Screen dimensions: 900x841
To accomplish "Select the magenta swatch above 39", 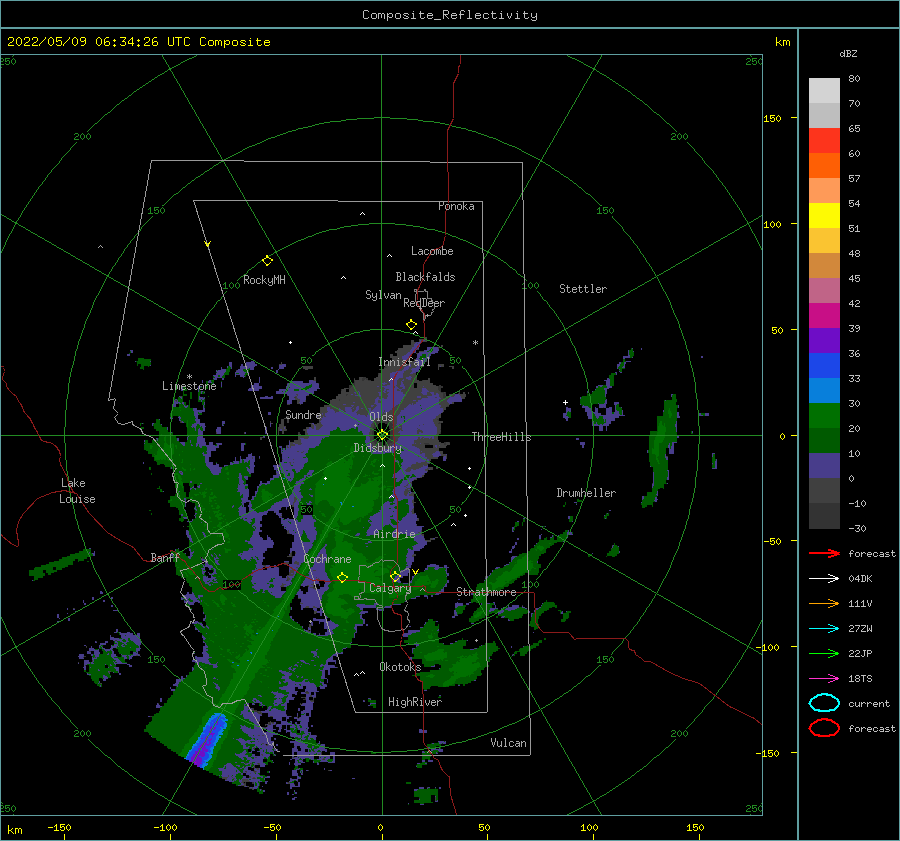I will pos(824,316).
